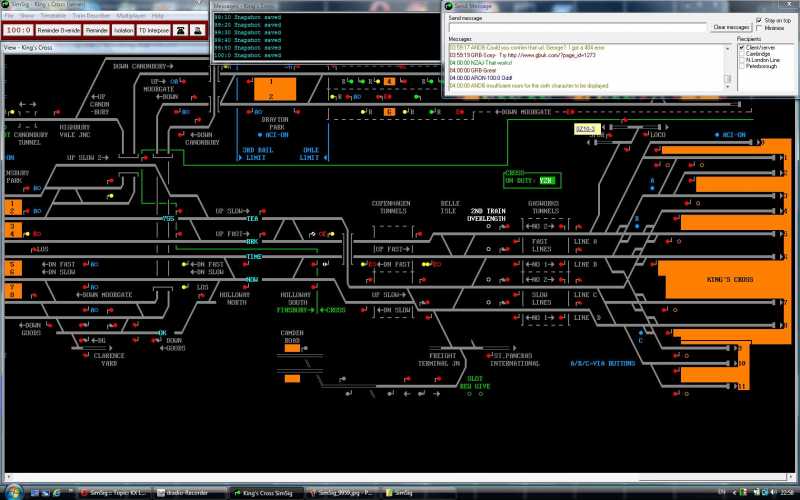The image size is (800, 500).
Task: Click the Reminder Override button
Action: coord(59,31)
